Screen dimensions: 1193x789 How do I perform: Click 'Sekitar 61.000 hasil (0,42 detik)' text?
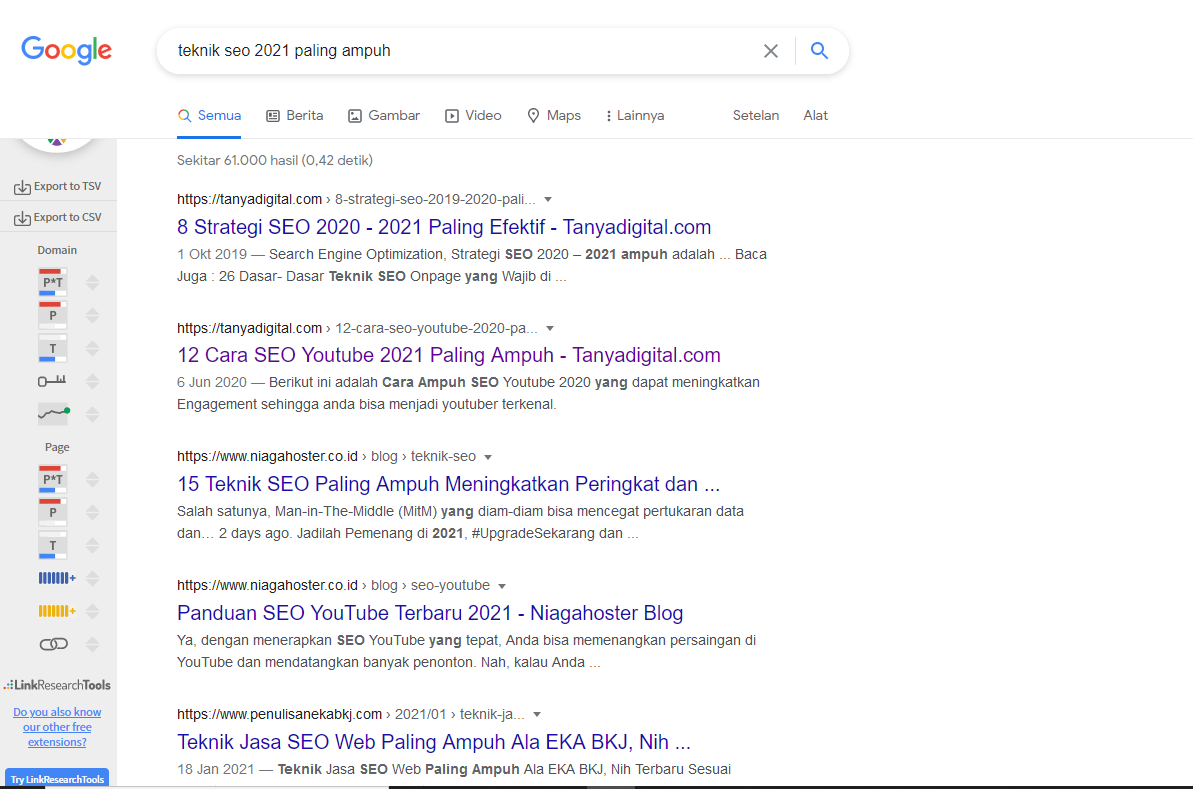275,161
